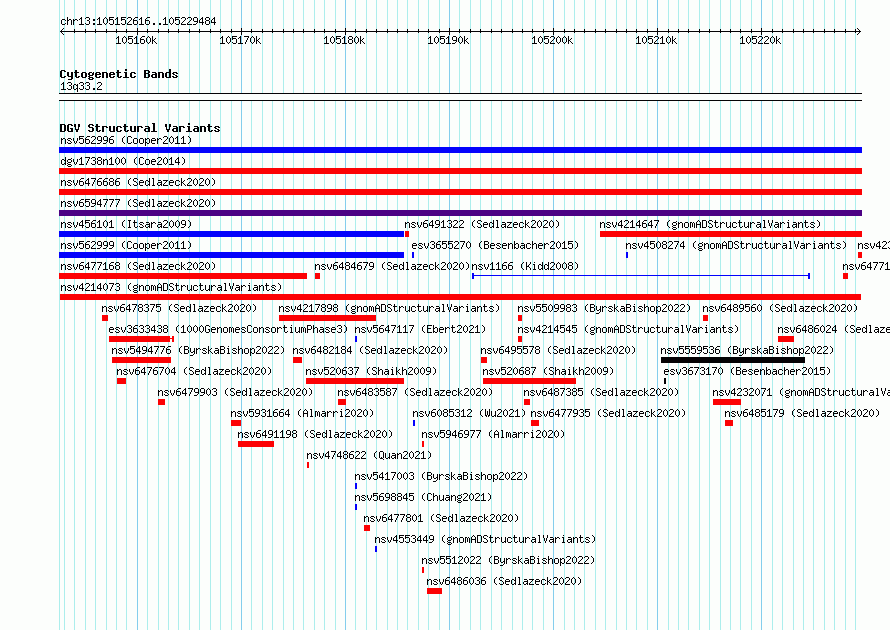The width and height of the screenshot is (890, 630).
Task: Select nsv6478375 (Sedlazeck2020) label
Action: point(179,308)
